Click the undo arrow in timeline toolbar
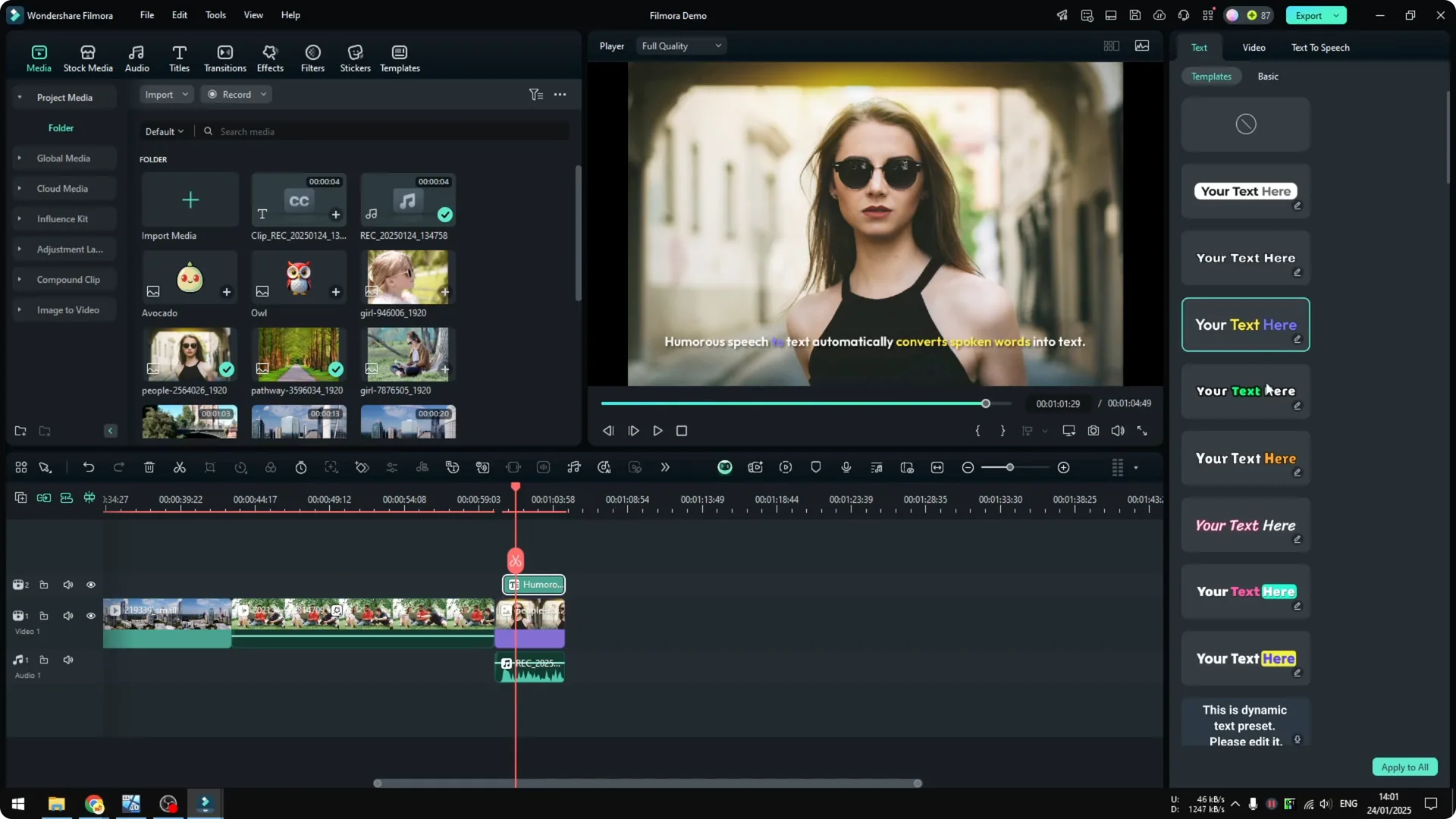1456x819 pixels. tap(89, 468)
